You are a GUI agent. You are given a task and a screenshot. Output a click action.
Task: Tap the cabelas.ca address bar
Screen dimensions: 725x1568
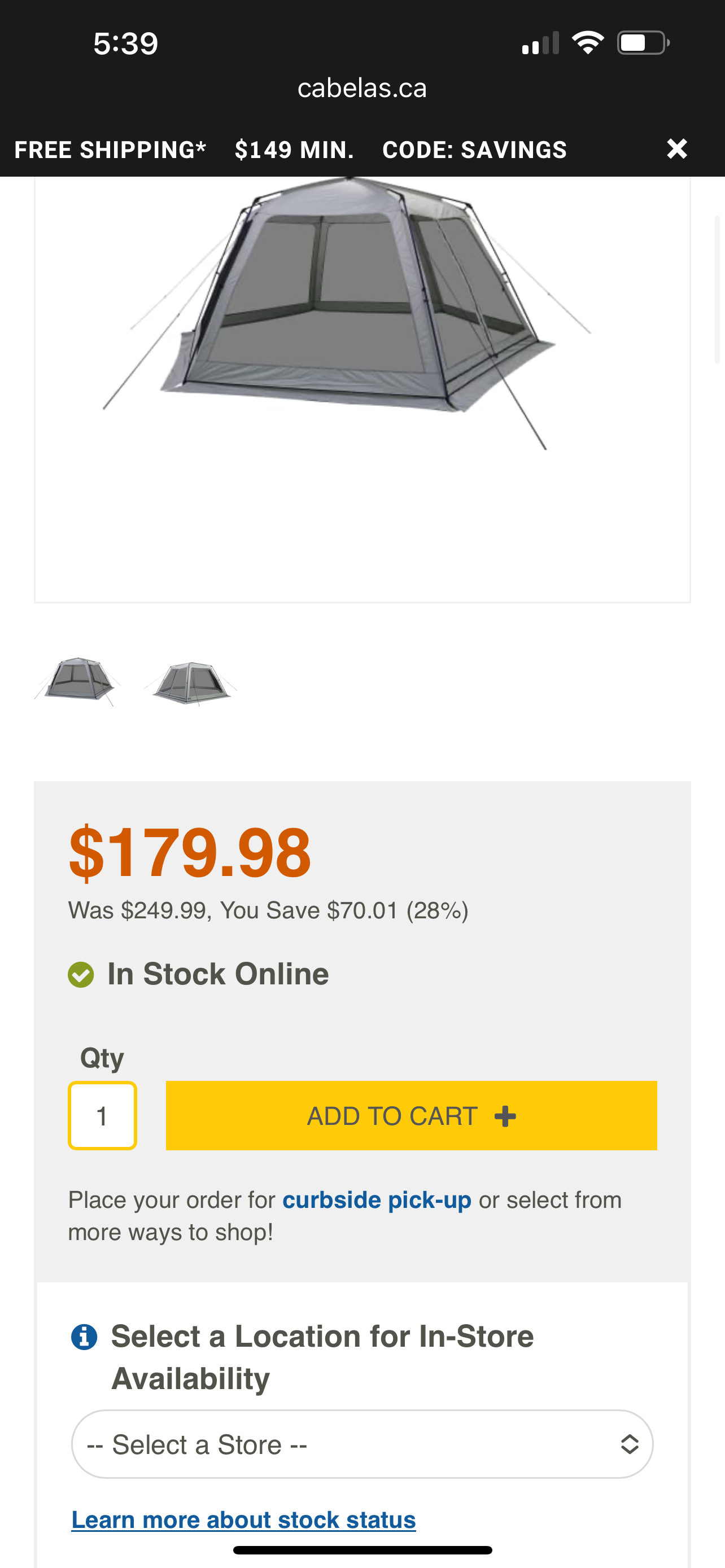[x=362, y=88]
